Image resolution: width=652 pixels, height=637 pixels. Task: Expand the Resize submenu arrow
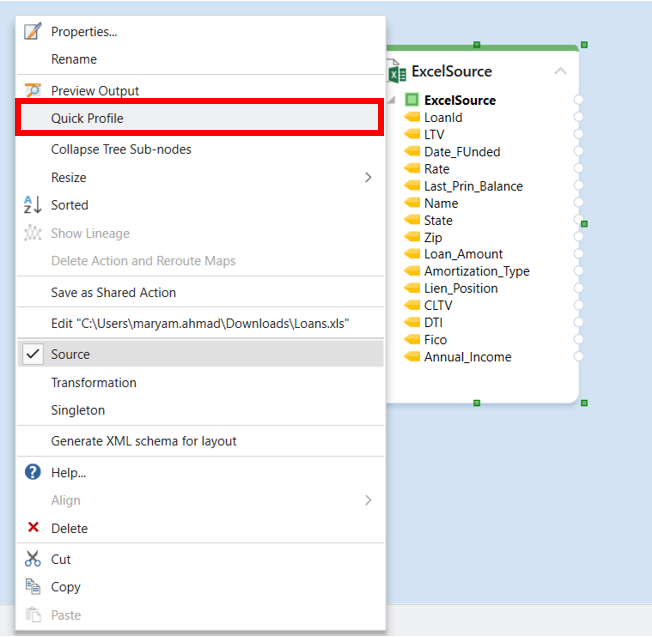[367, 177]
